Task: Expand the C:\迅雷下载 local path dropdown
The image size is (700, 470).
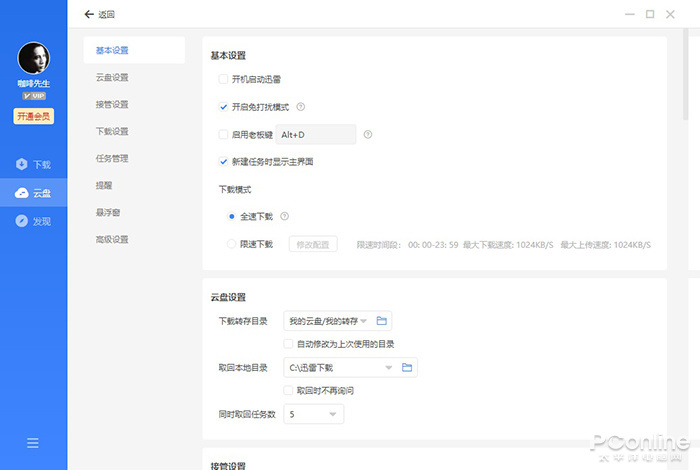Action: click(389, 368)
